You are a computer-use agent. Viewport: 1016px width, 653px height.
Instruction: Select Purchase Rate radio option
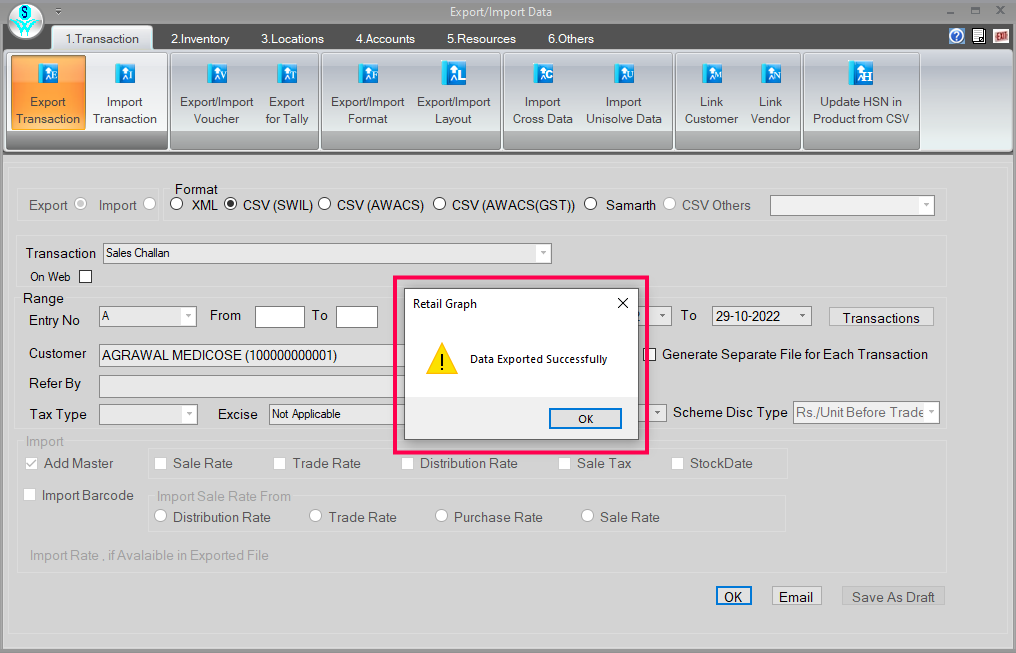tap(441, 516)
